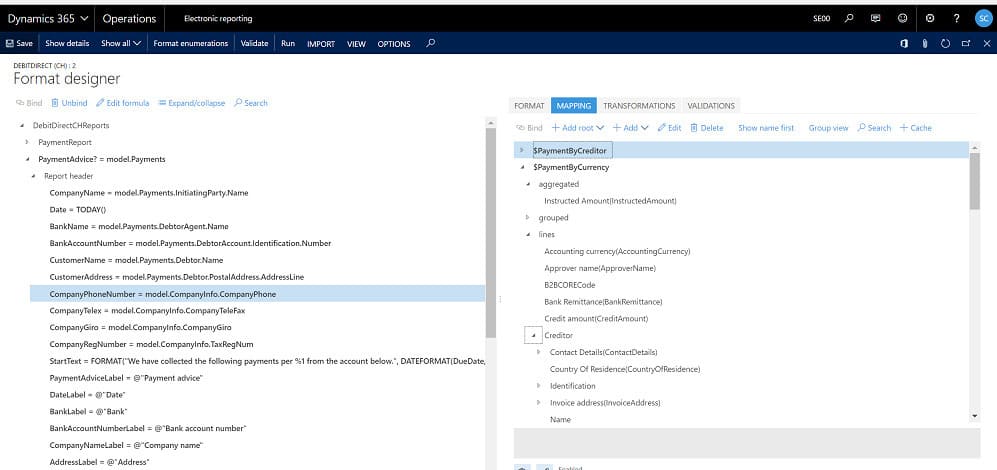Click Delete in the mapping toolbar
Screen dimensions: 997x470
[706, 128]
